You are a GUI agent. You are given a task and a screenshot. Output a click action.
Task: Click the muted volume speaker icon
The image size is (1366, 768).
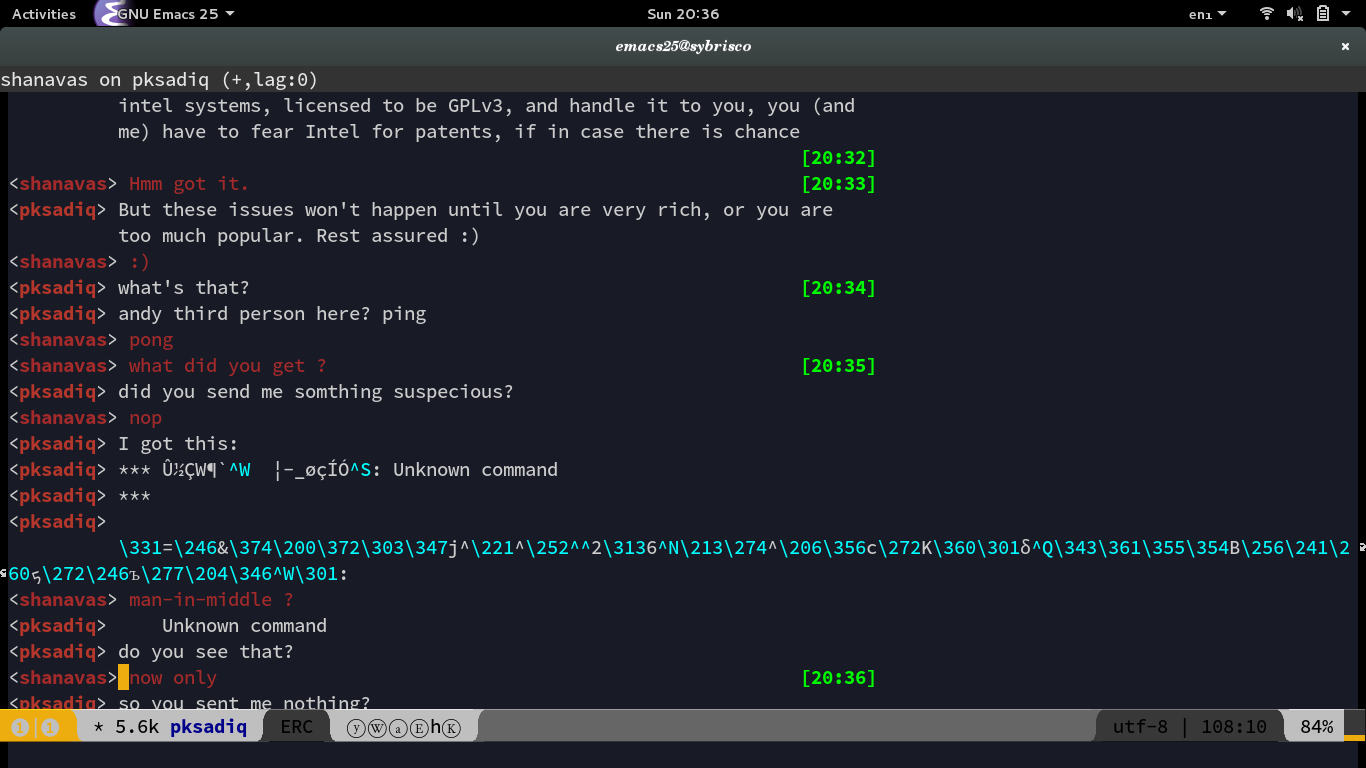pos(1295,14)
